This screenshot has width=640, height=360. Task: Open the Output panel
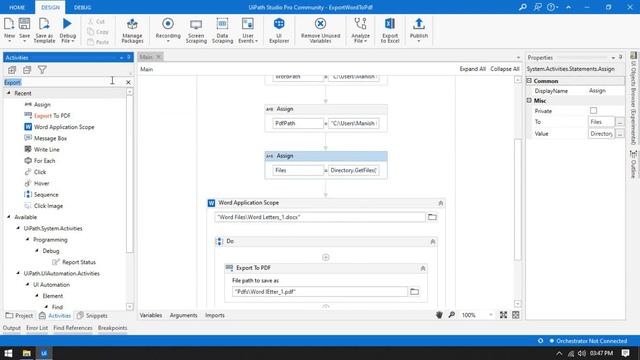(x=11, y=328)
